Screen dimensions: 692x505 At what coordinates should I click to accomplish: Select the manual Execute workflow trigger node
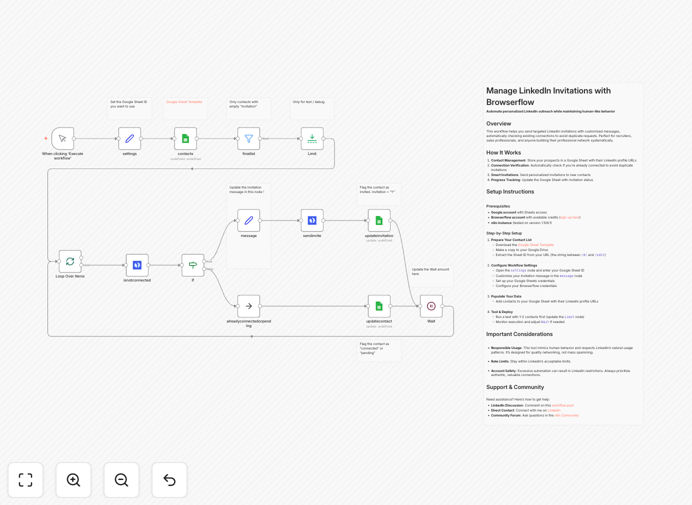tap(63, 139)
